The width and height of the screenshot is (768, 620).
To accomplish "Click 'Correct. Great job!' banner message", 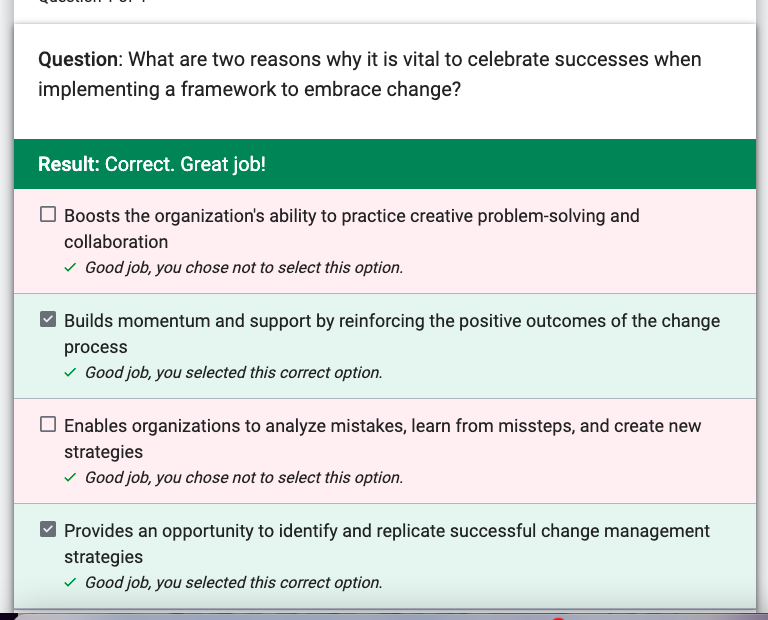I will [x=186, y=164].
